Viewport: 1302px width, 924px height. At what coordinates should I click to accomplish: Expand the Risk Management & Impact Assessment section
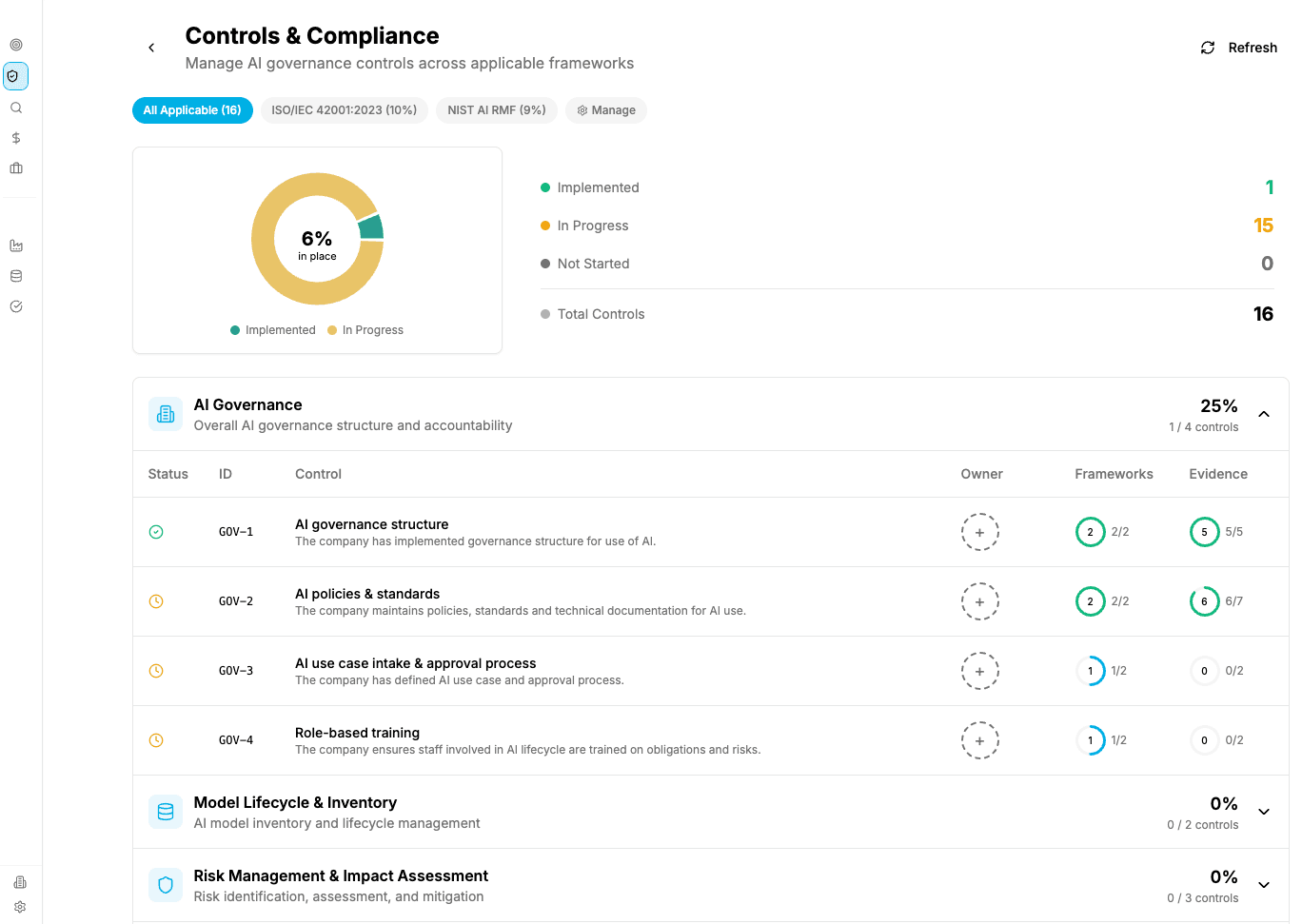click(x=1264, y=885)
